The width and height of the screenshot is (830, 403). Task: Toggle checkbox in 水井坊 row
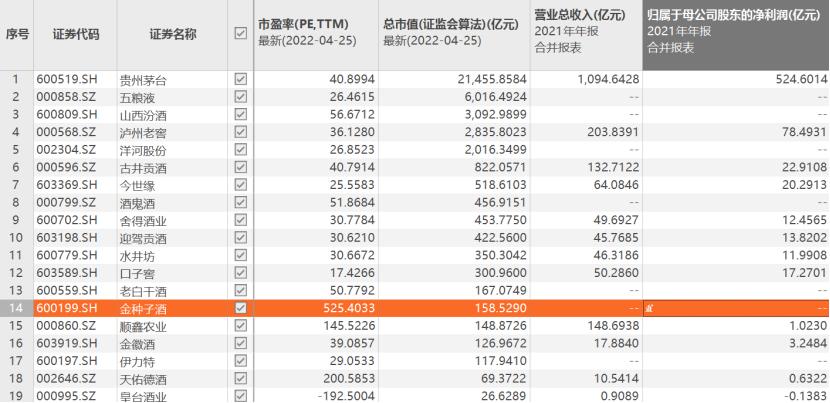(x=240, y=255)
